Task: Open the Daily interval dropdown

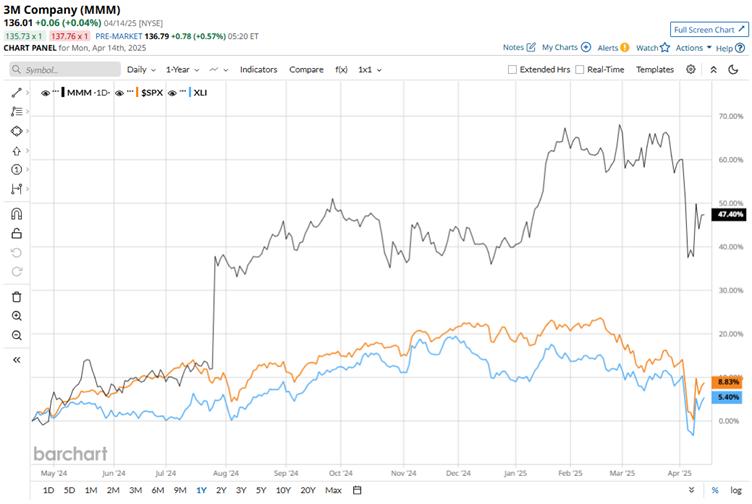Action: tap(141, 70)
